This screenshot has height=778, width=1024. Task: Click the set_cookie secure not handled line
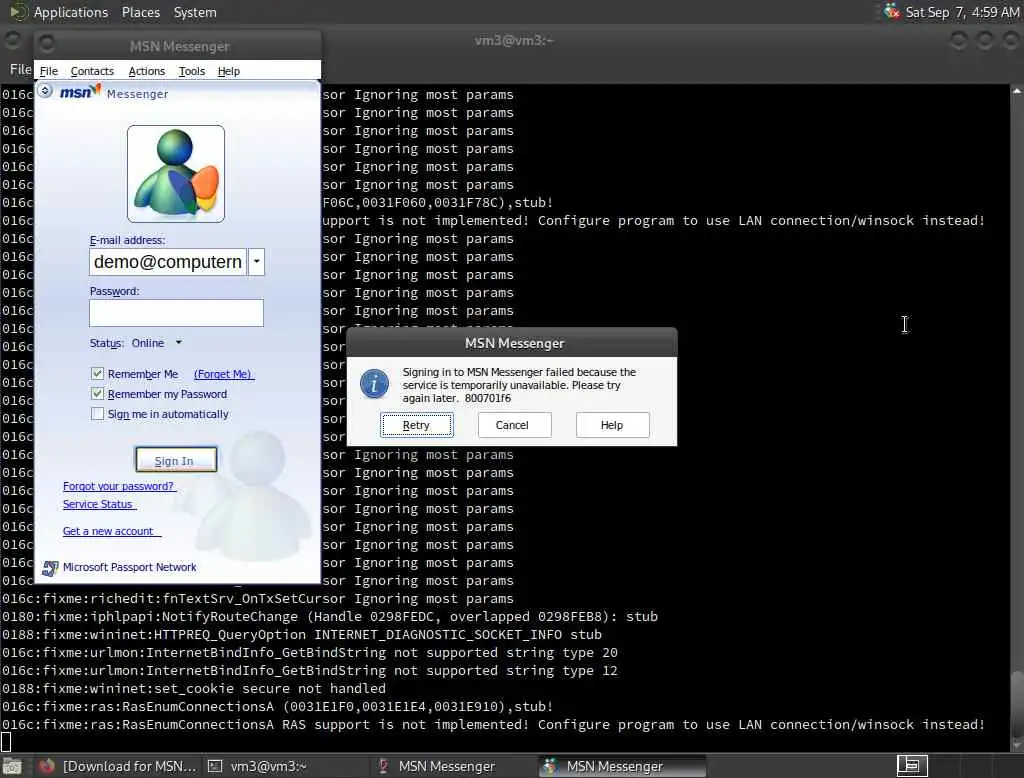193,689
